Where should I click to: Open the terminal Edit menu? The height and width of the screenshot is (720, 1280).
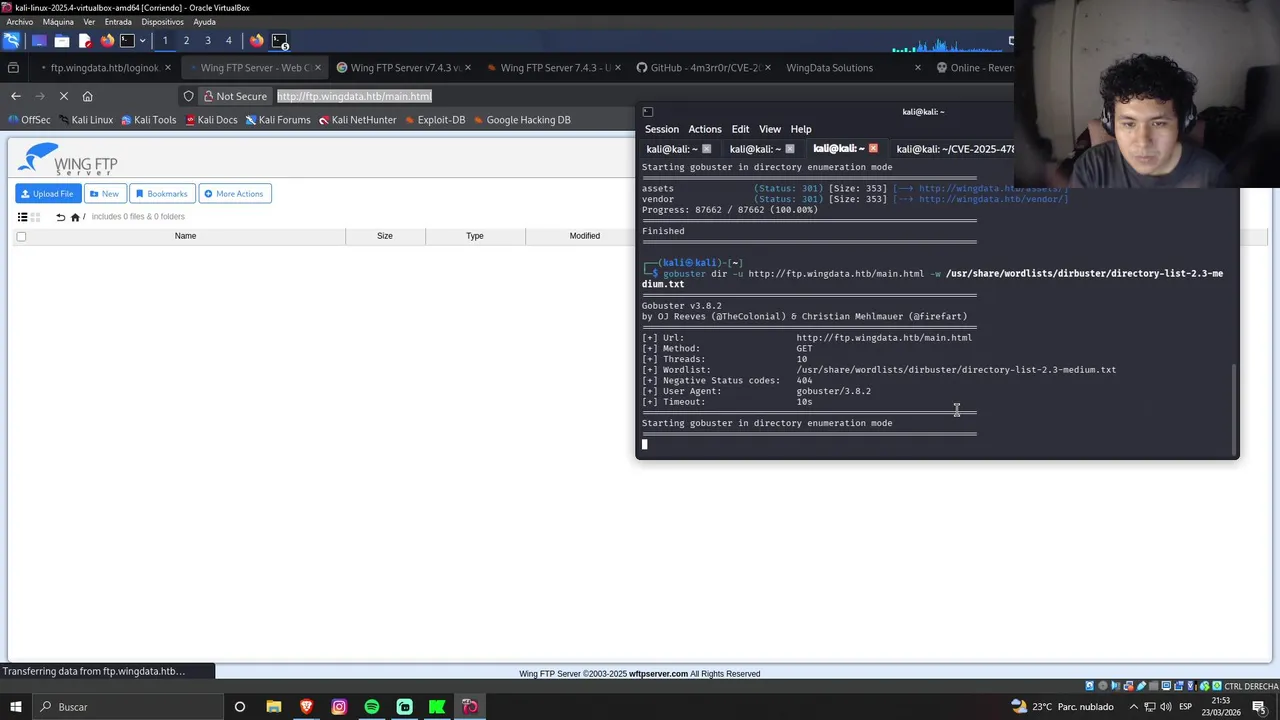pyautogui.click(x=740, y=129)
